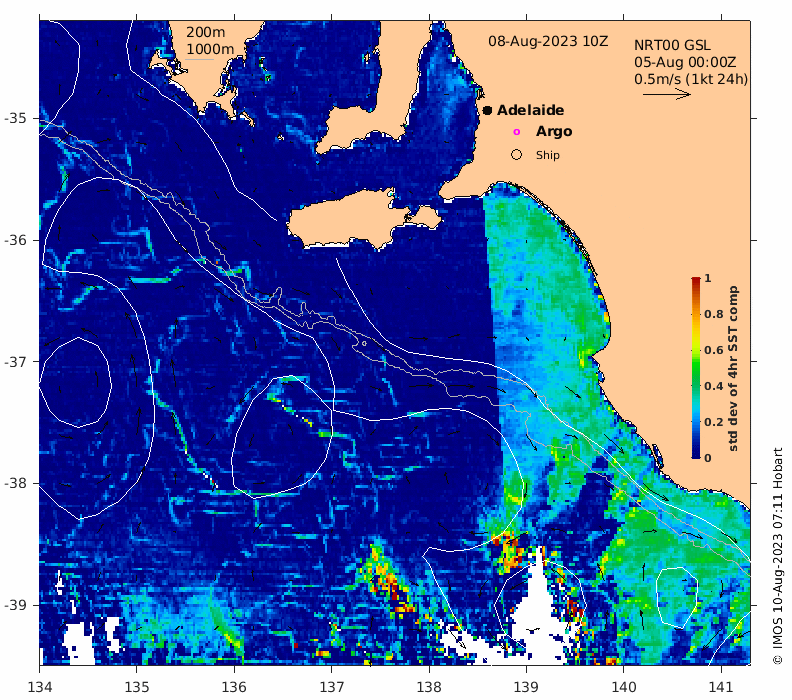Click the -37 latitude axis label

[15, 362]
